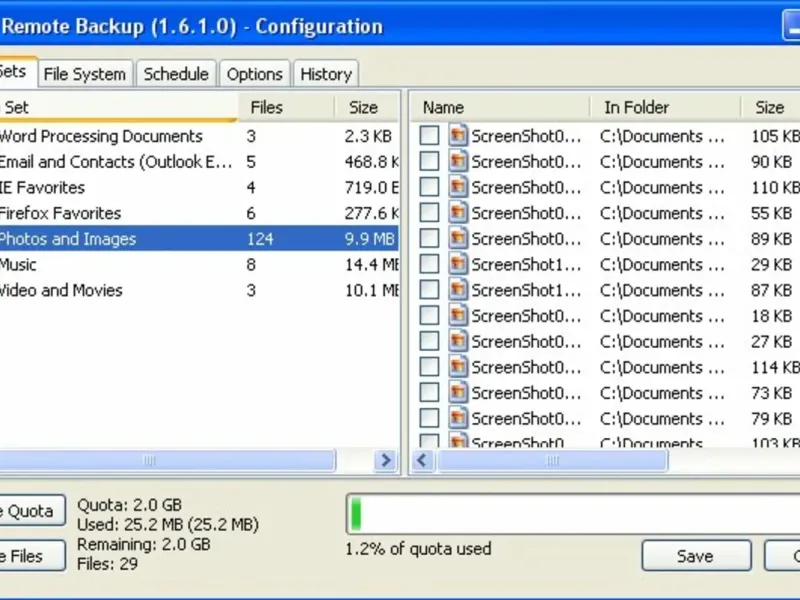Viewport: 800px width, 600px height.
Task: Click the 'Files: 29' label
Action: point(108,564)
